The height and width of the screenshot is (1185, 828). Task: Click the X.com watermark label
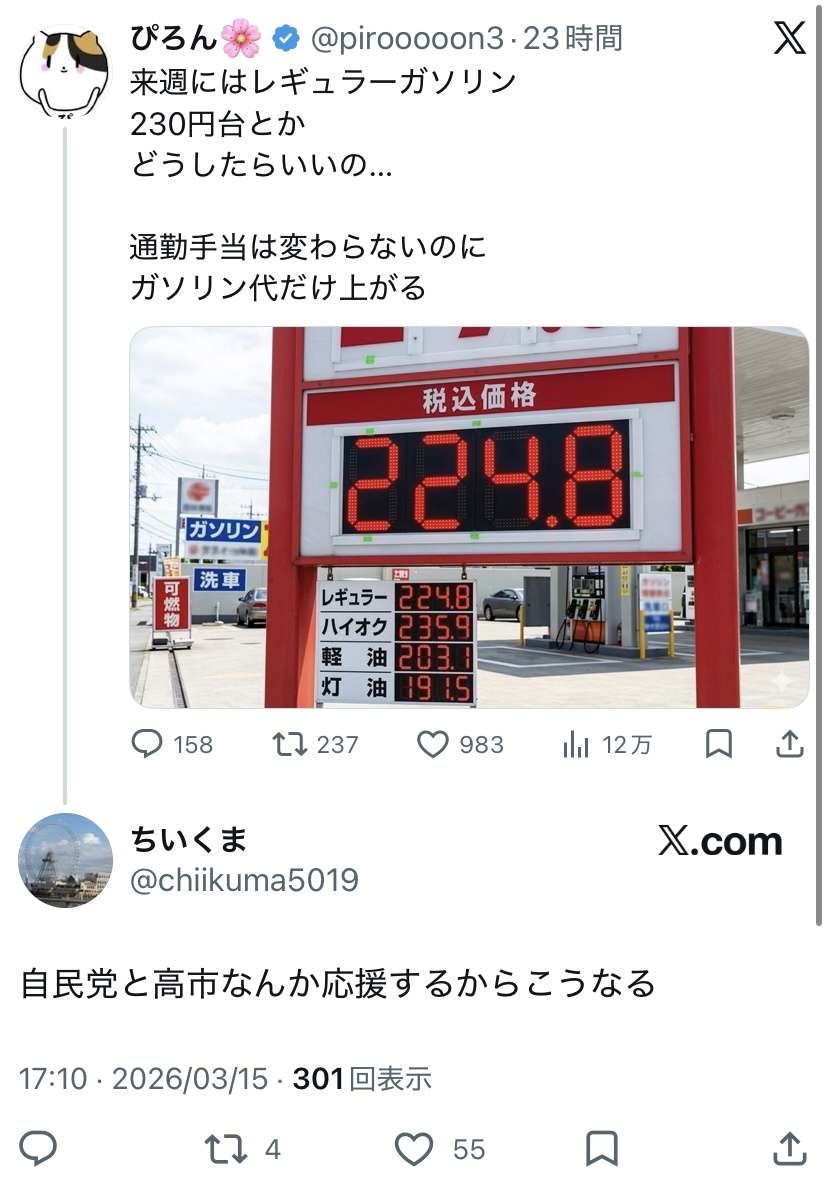tap(720, 841)
